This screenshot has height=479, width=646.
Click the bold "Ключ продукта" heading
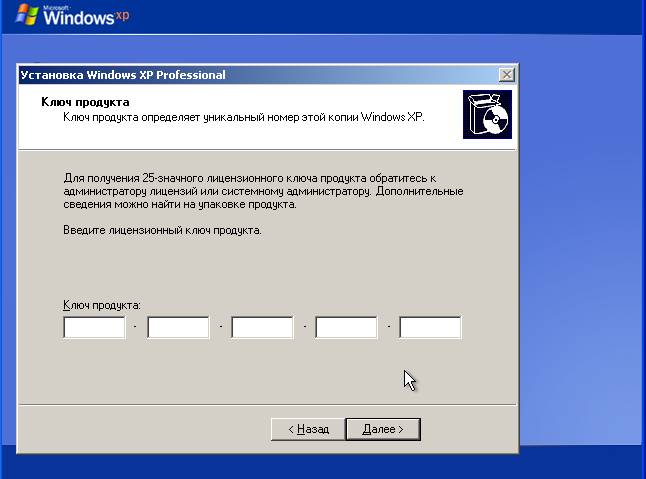85,102
